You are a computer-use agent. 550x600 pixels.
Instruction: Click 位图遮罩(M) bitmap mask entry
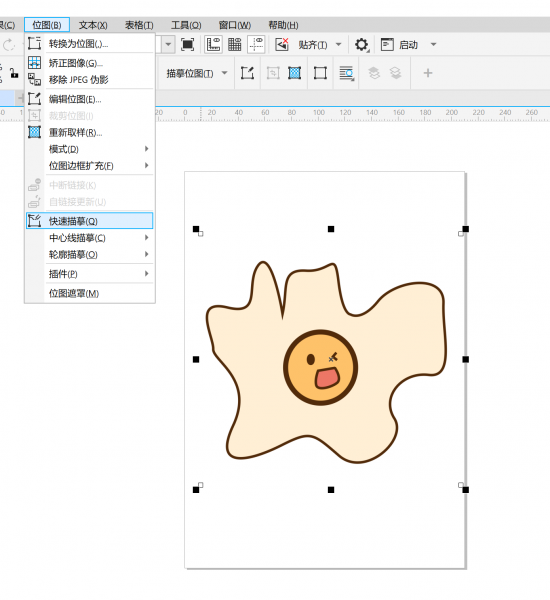[x=74, y=293]
